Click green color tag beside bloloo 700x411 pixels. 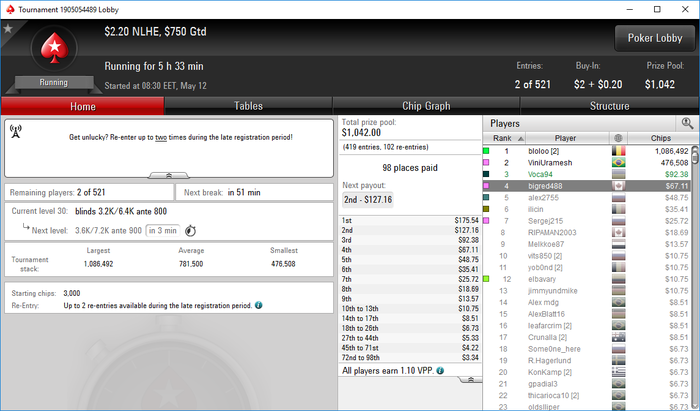click(x=486, y=151)
